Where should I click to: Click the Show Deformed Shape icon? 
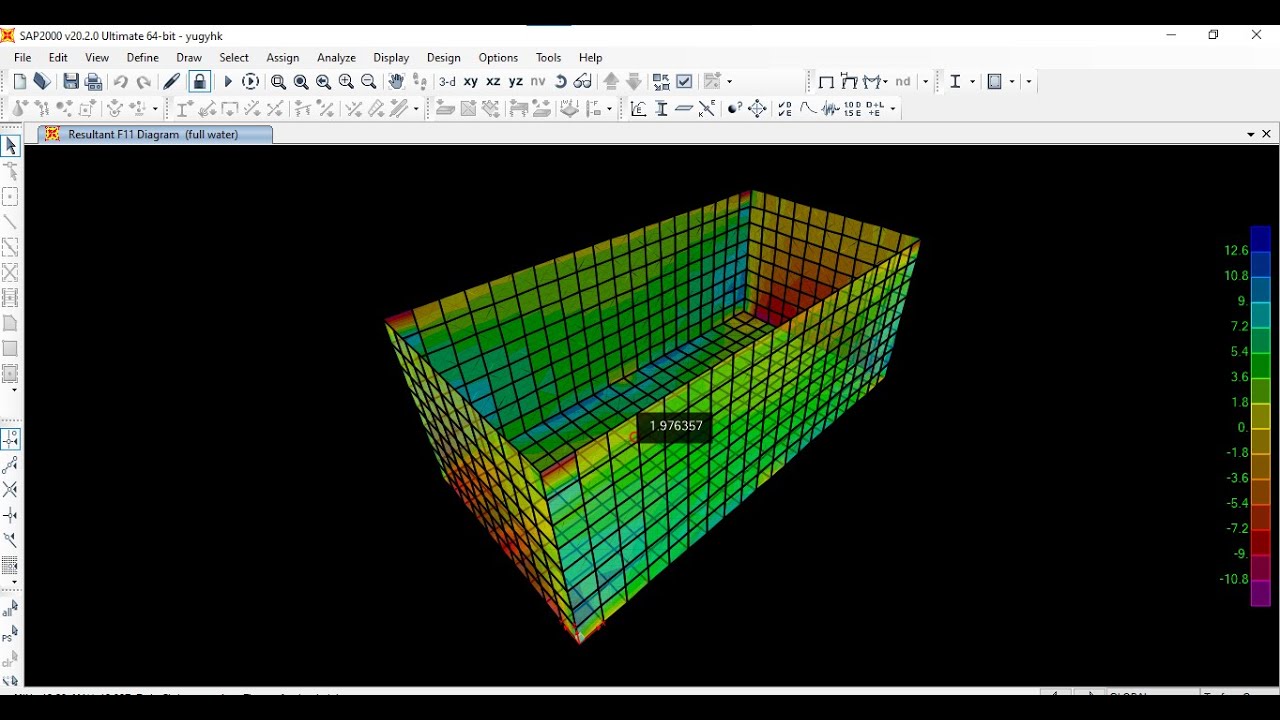(x=850, y=82)
